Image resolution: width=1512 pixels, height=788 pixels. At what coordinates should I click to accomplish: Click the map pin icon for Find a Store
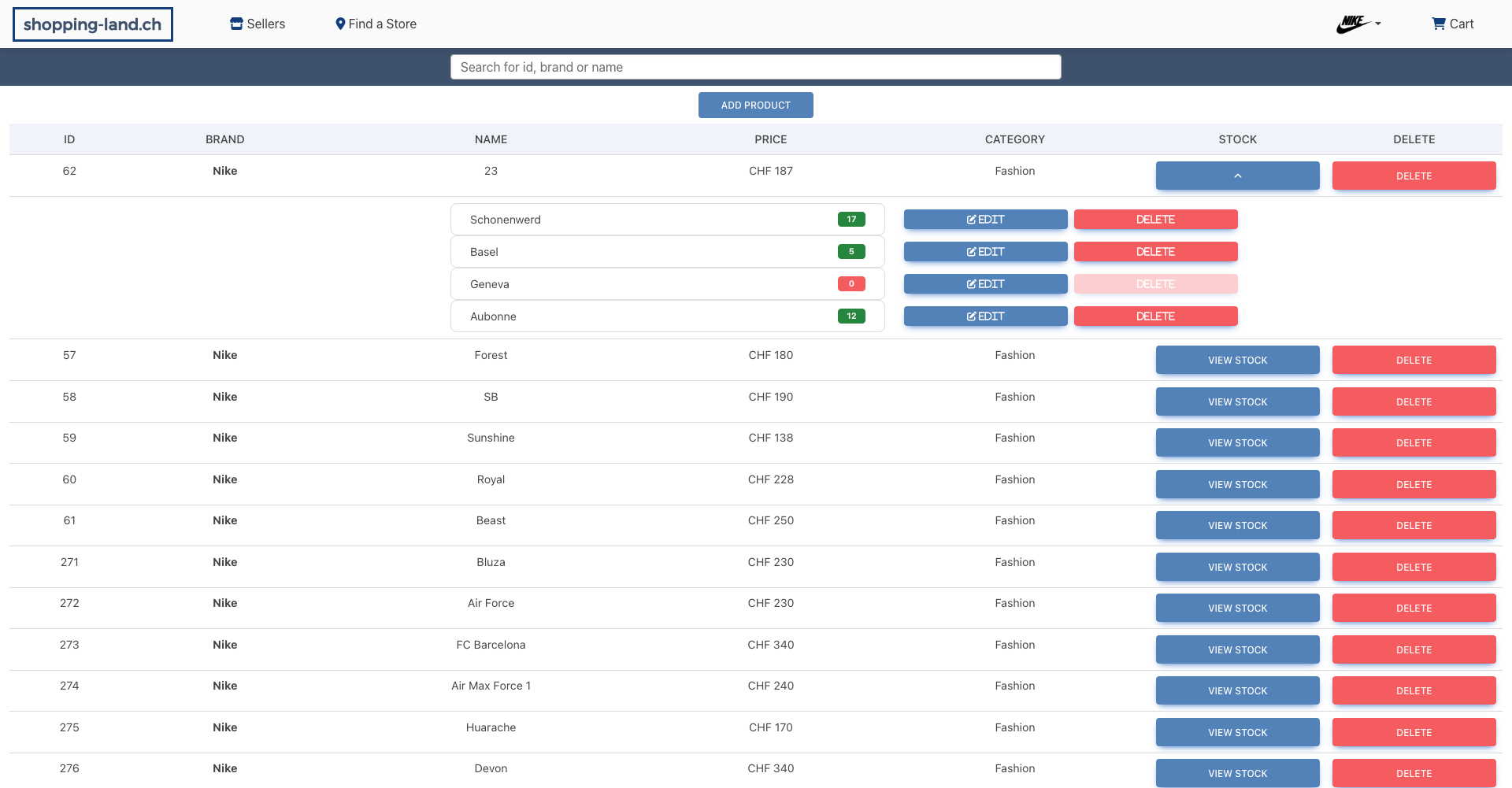click(340, 24)
